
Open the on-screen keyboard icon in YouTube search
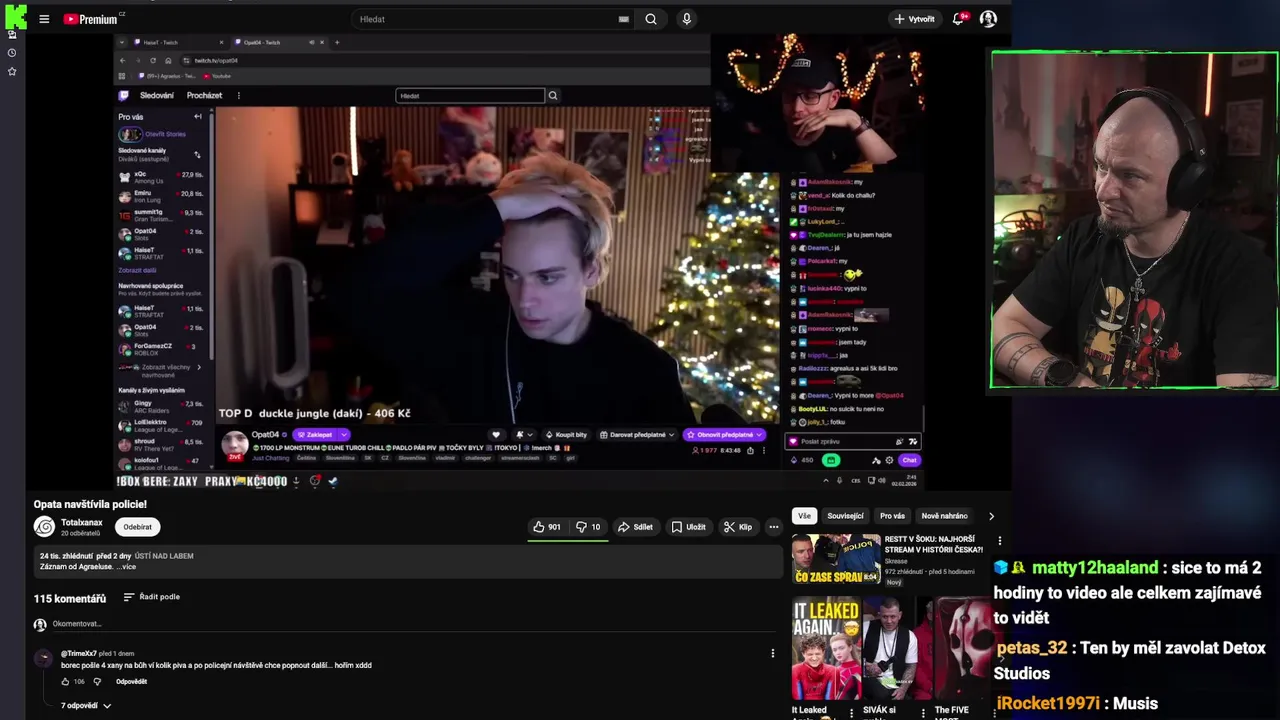623,19
